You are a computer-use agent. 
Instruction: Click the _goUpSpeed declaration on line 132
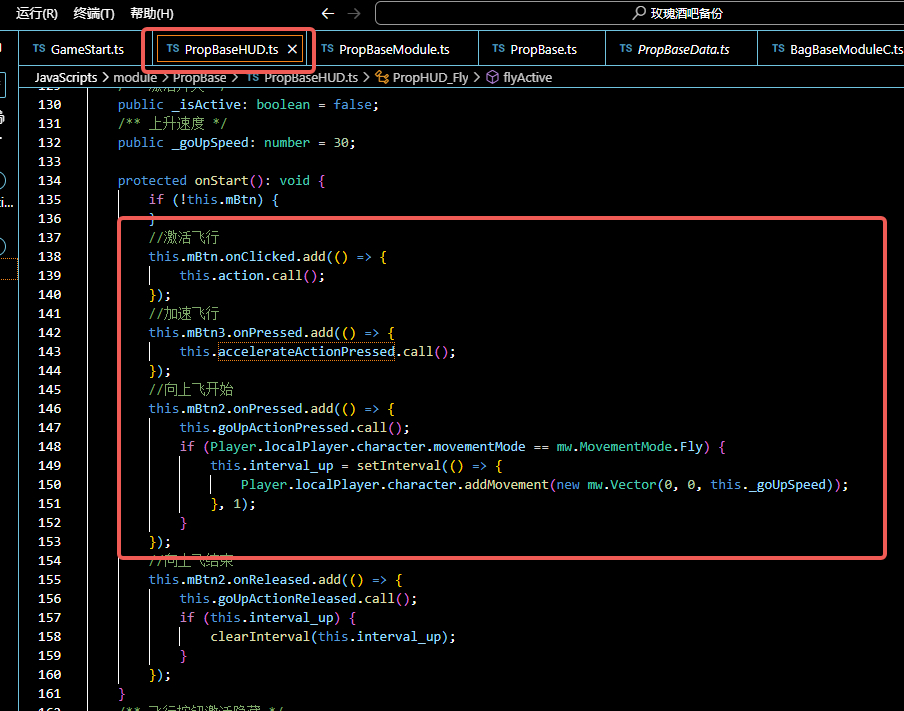pos(210,142)
